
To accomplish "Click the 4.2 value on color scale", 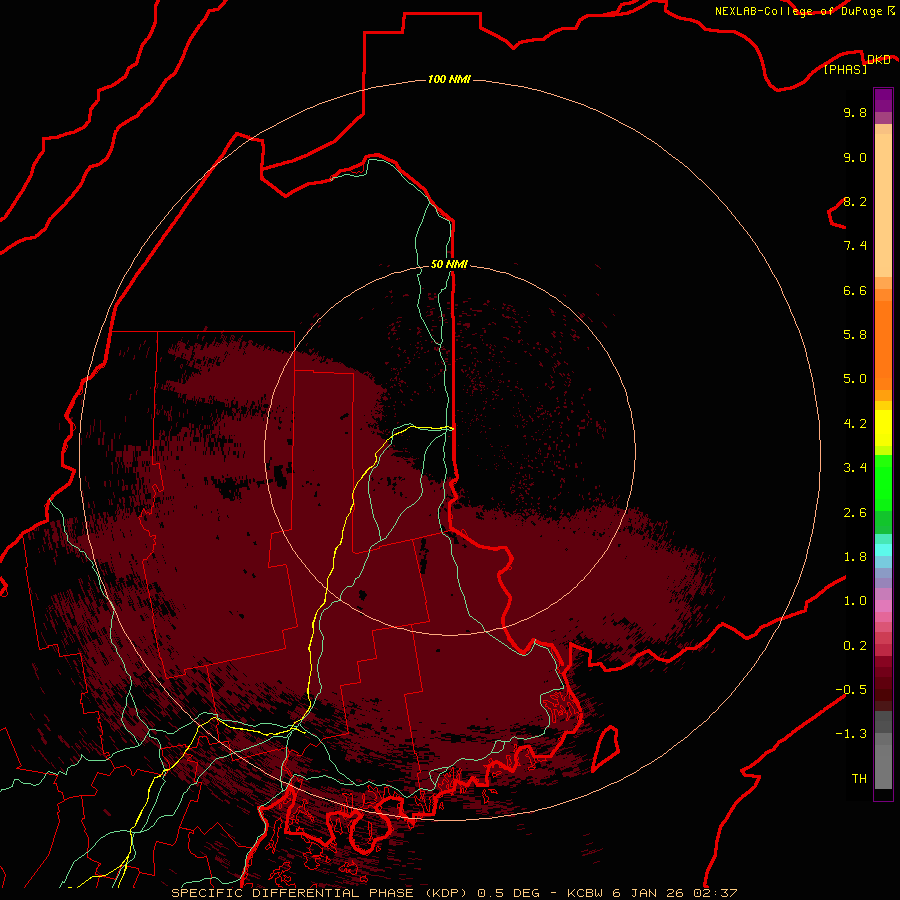I will [855, 424].
